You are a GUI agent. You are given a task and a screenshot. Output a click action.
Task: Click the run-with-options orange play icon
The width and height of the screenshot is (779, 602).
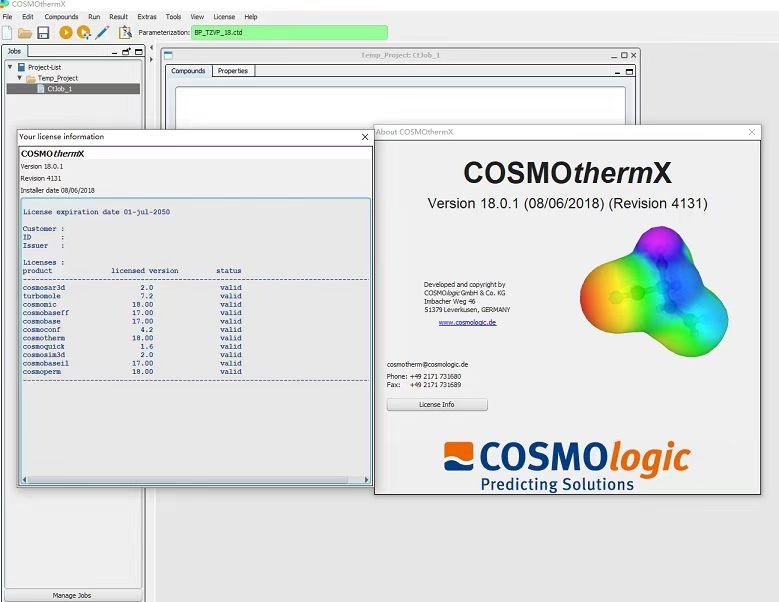pyautogui.click(x=84, y=33)
